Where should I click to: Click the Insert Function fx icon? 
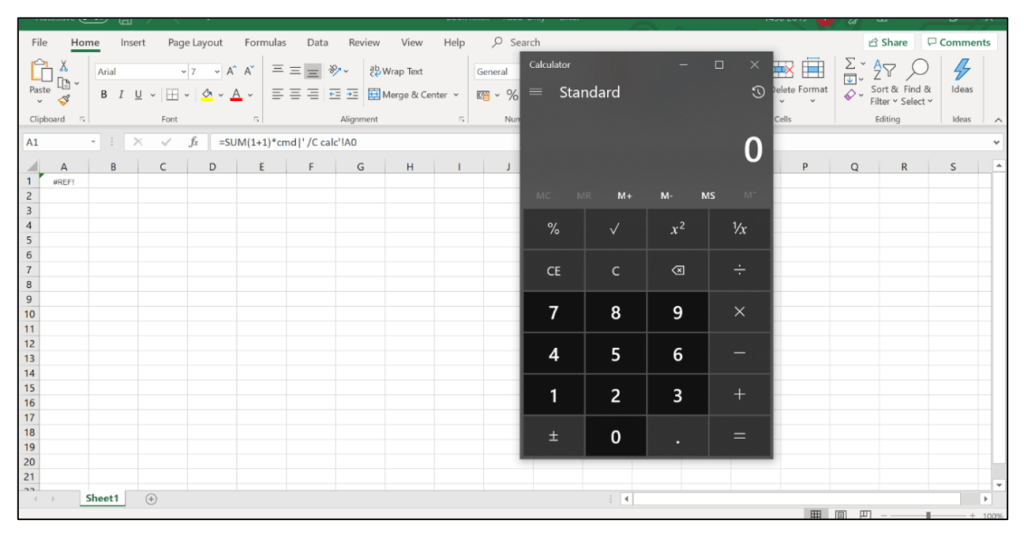coord(193,142)
